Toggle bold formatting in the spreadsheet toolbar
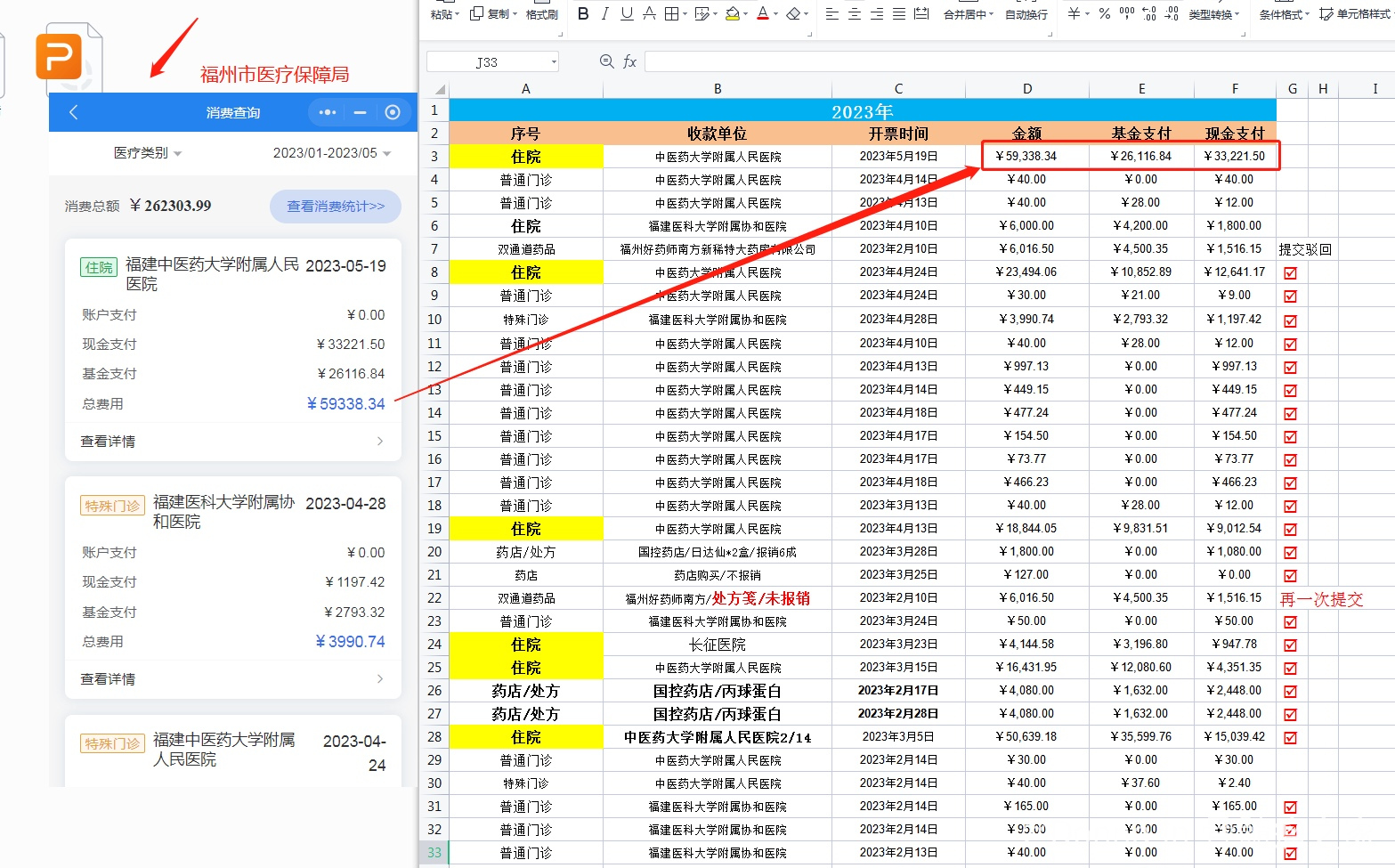The image size is (1395, 868). 583,13
